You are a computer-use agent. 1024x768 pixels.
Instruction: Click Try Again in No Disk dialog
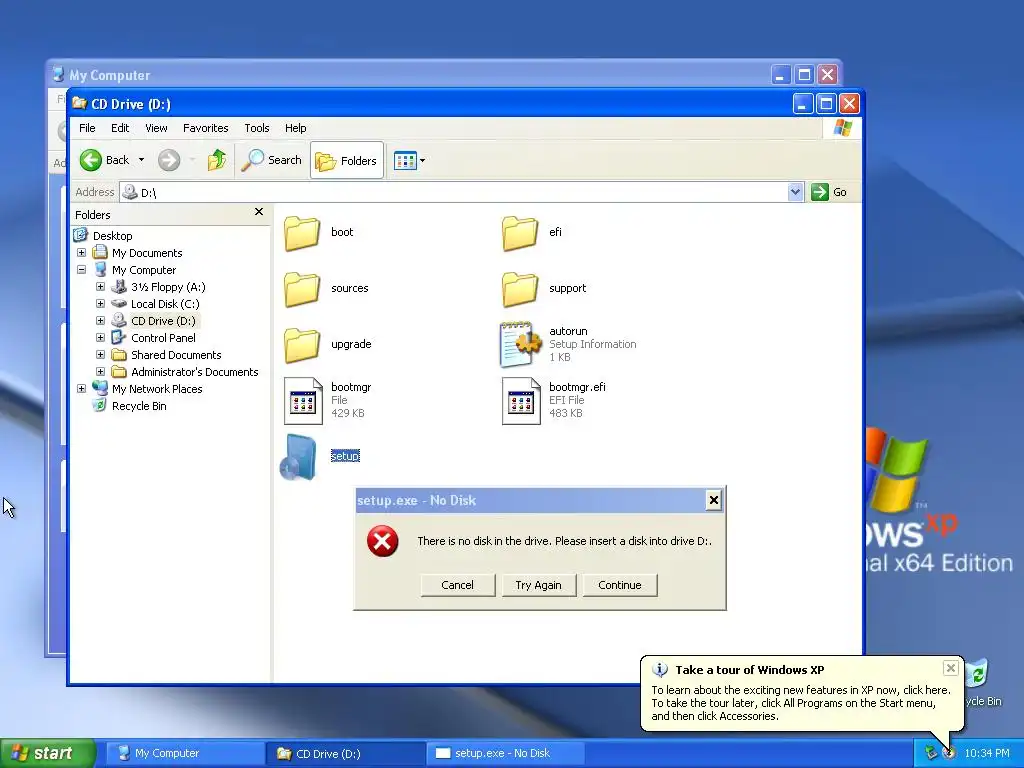(x=538, y=585)
